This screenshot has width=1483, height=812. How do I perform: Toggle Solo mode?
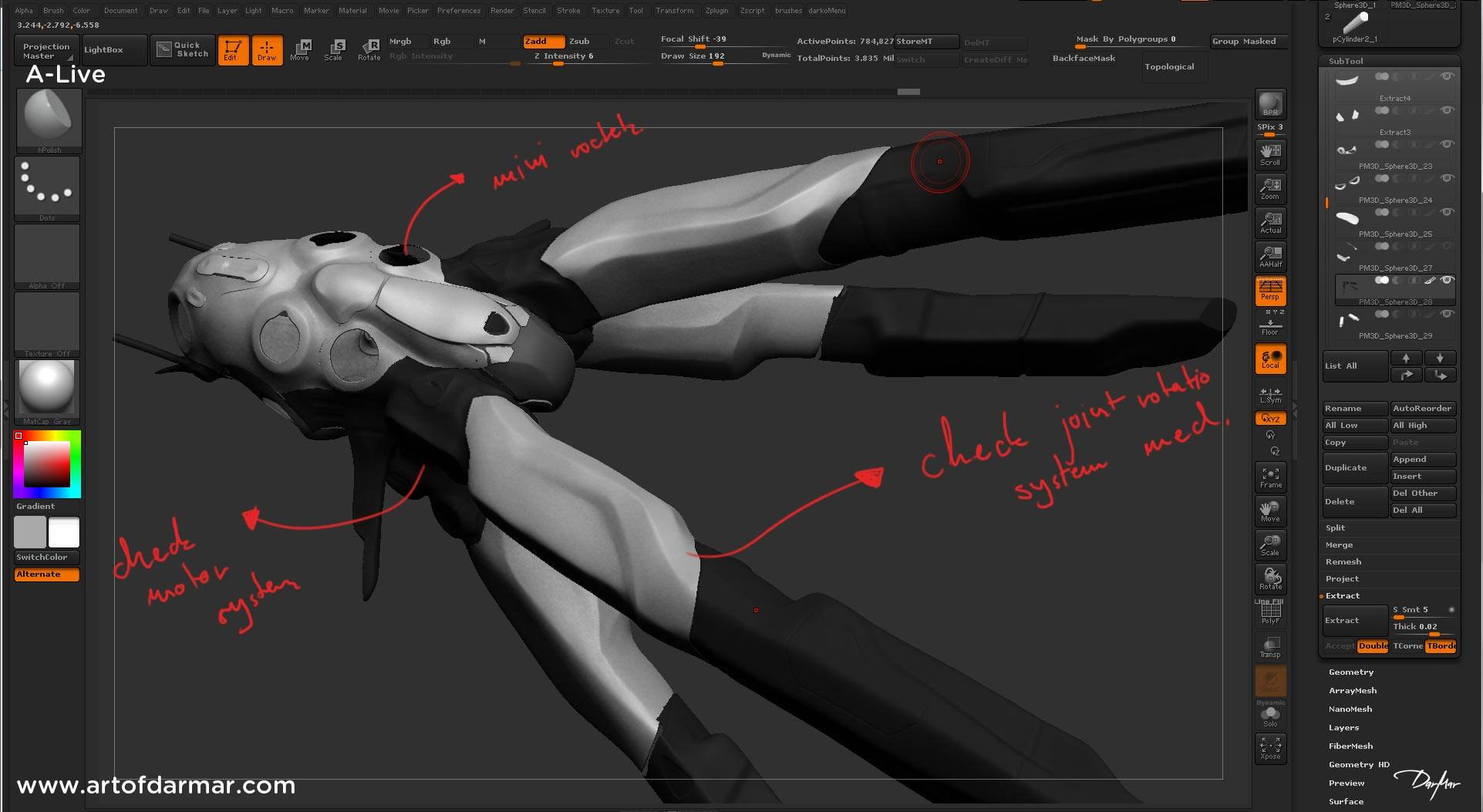coord(1270,716)
